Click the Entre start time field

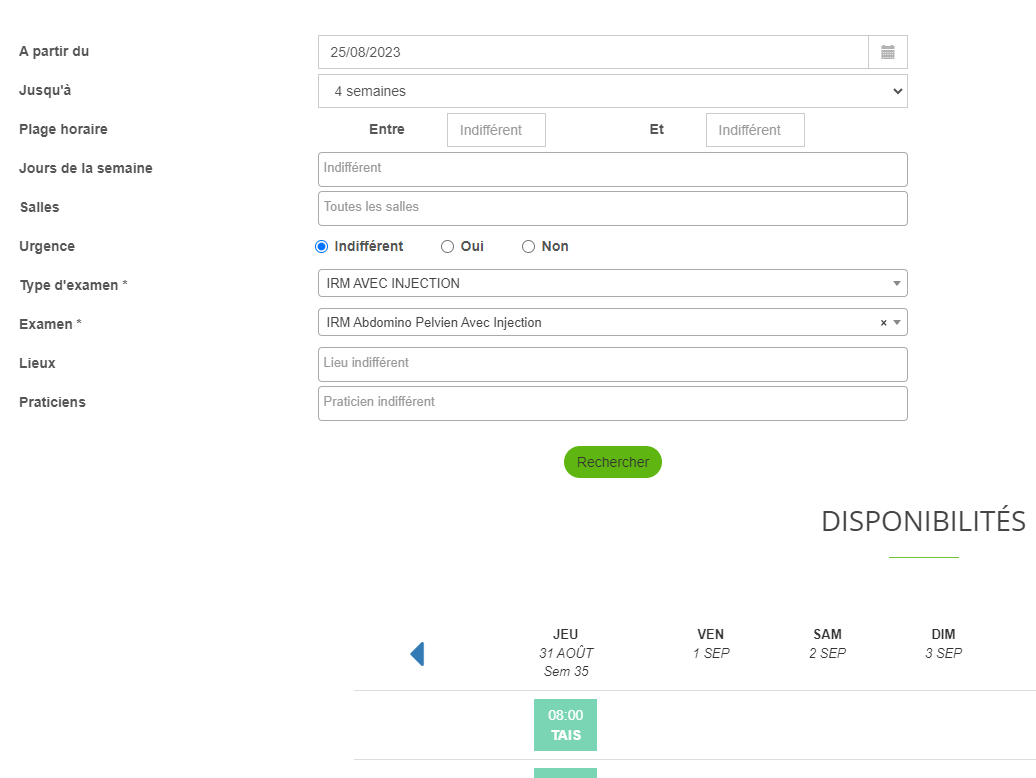(496, 130)
